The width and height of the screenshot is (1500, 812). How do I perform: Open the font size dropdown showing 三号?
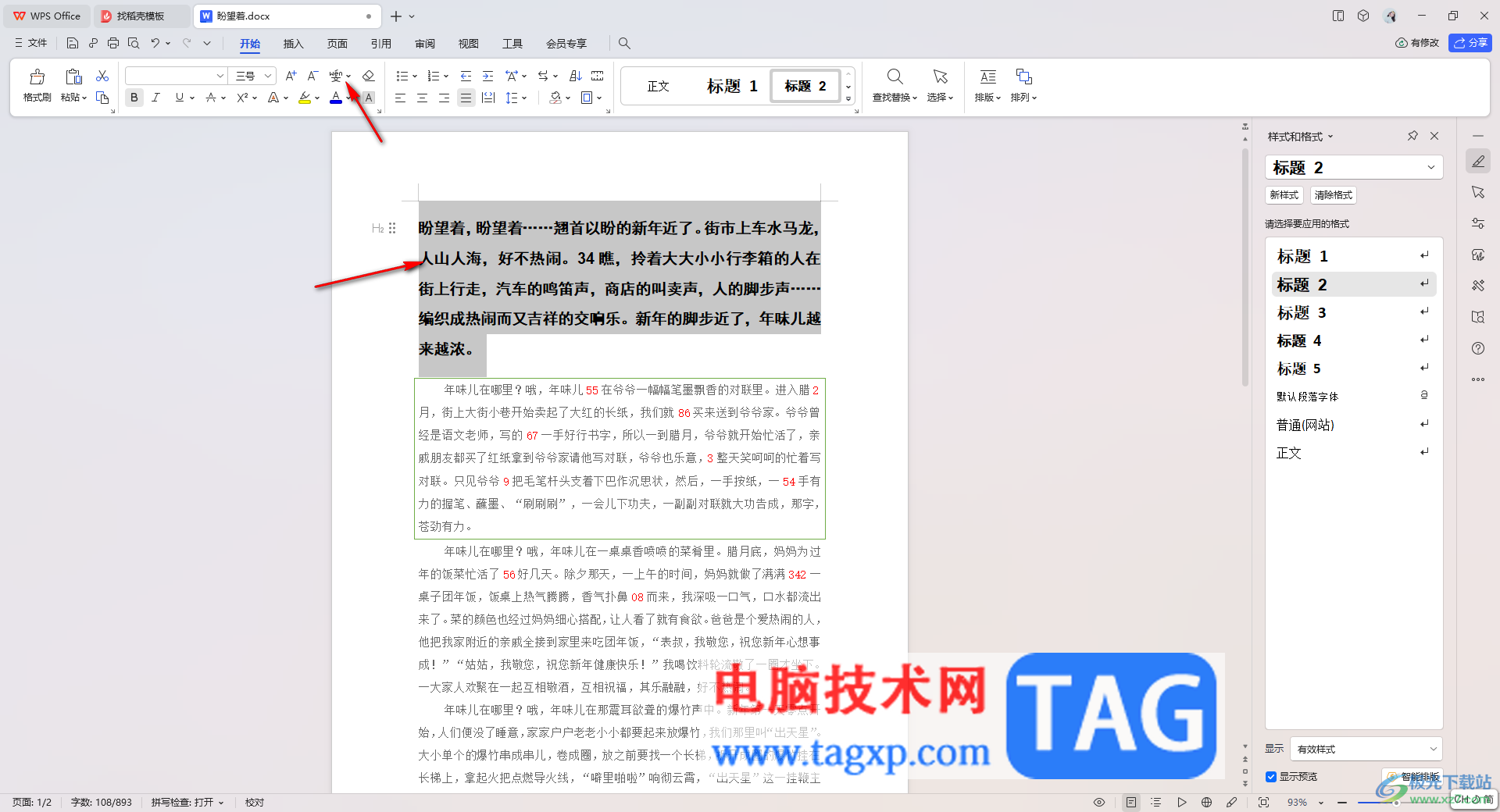(268, 76)
